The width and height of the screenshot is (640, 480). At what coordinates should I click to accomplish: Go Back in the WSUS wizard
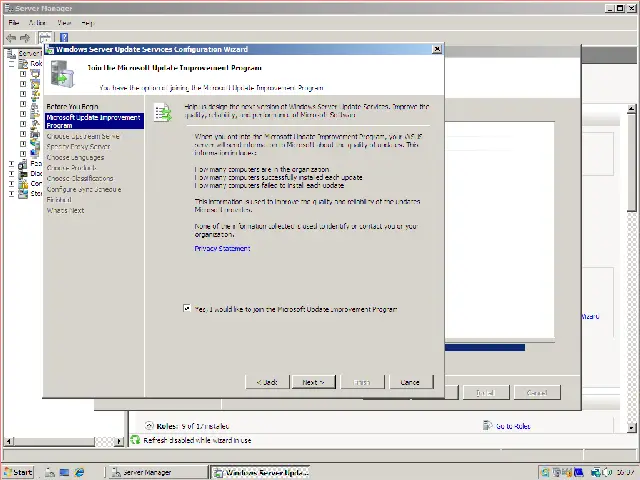pyautogui.click(x=267, y=382)
